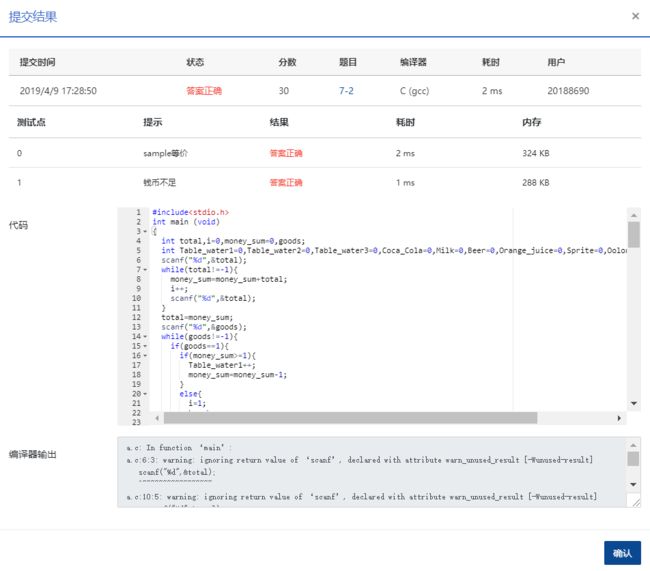Click the 结果 column header
This screenshot has height=571, width=650.
coord(279,122)
